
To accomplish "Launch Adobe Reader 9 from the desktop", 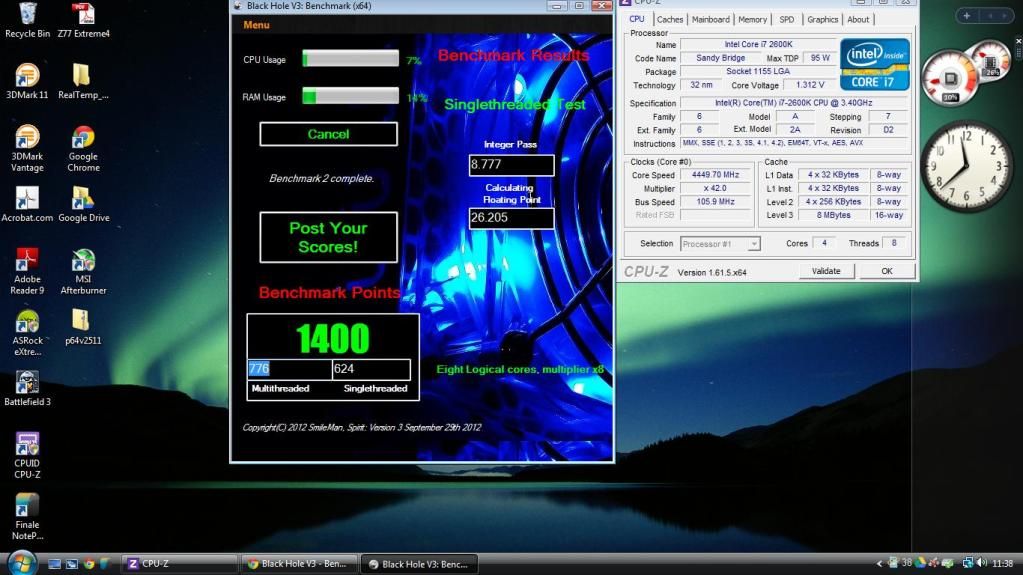I will (27, 271).
